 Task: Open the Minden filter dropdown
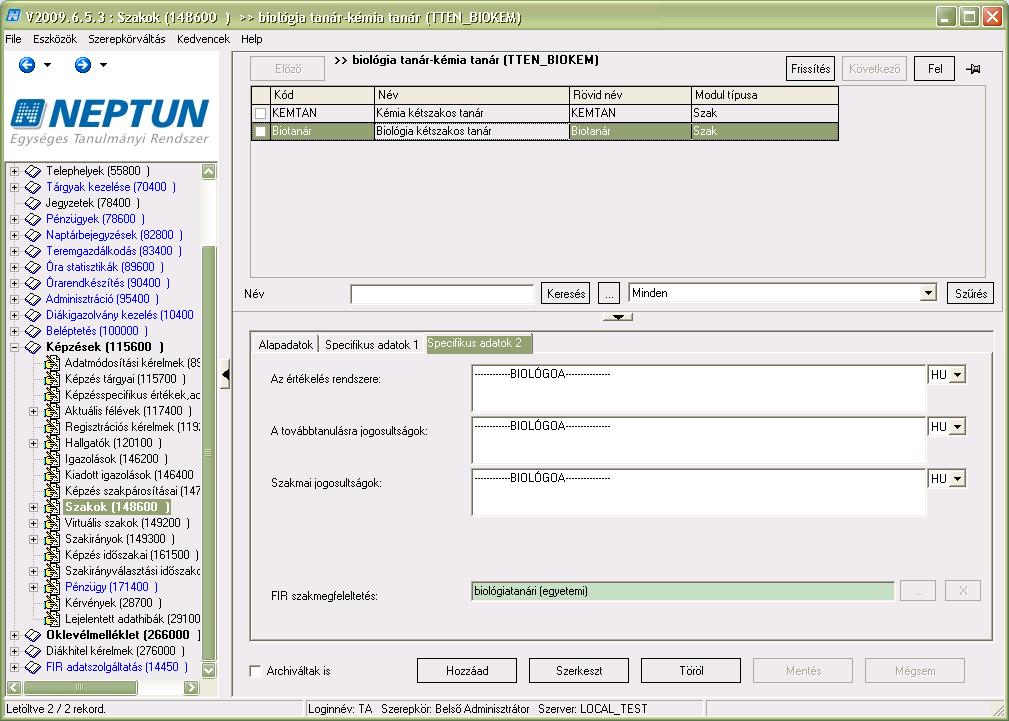(927, 294)
